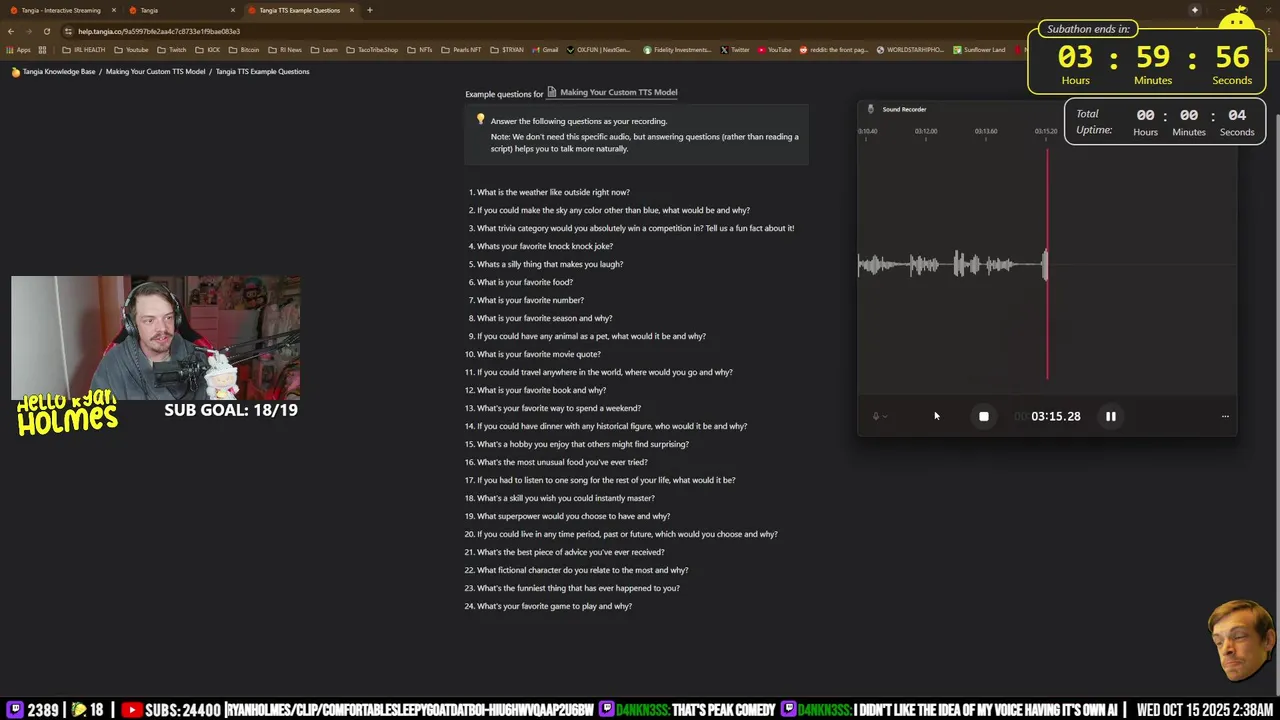Follow the Making Your Custom TTS Model page link
The height and width of the screenshot is (720, 1280).
pos(612,92)
